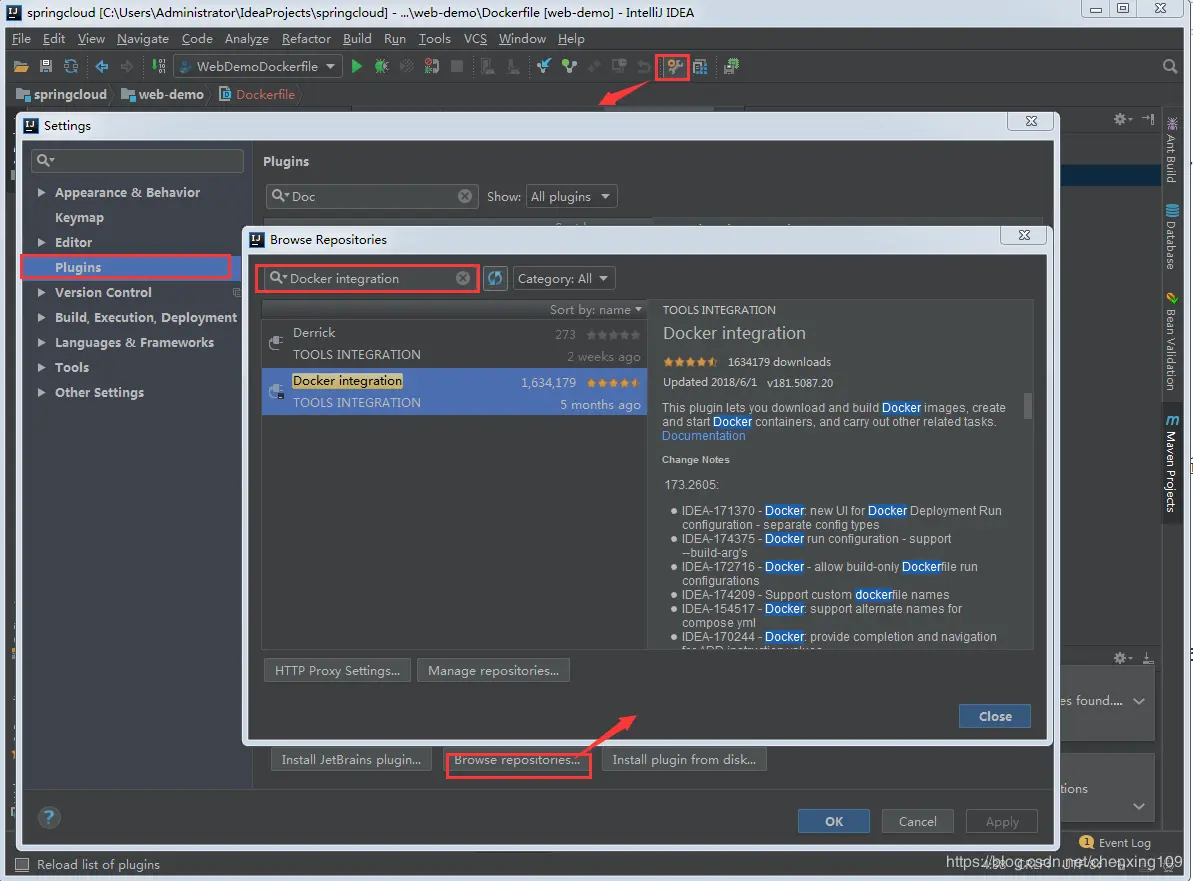Expand Languages & Frameworks settings node
1193x881 pixels.
pos(41,343)
